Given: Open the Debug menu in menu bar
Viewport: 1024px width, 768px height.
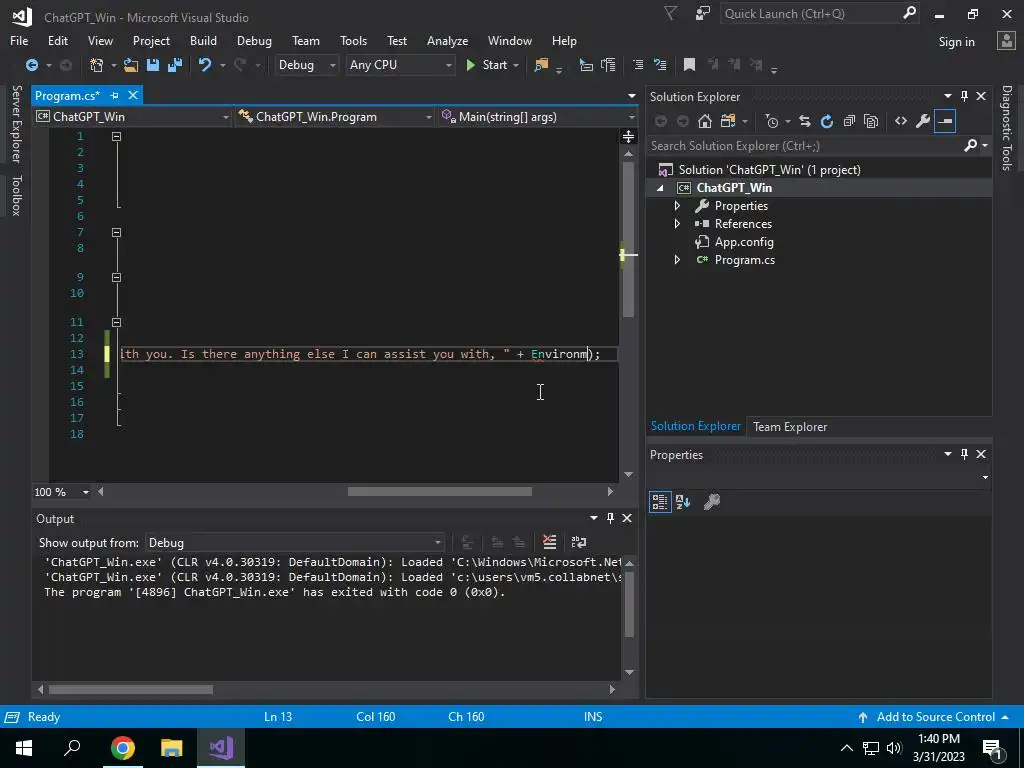Looking at the screenshot, I should click(x=254, y=40).
